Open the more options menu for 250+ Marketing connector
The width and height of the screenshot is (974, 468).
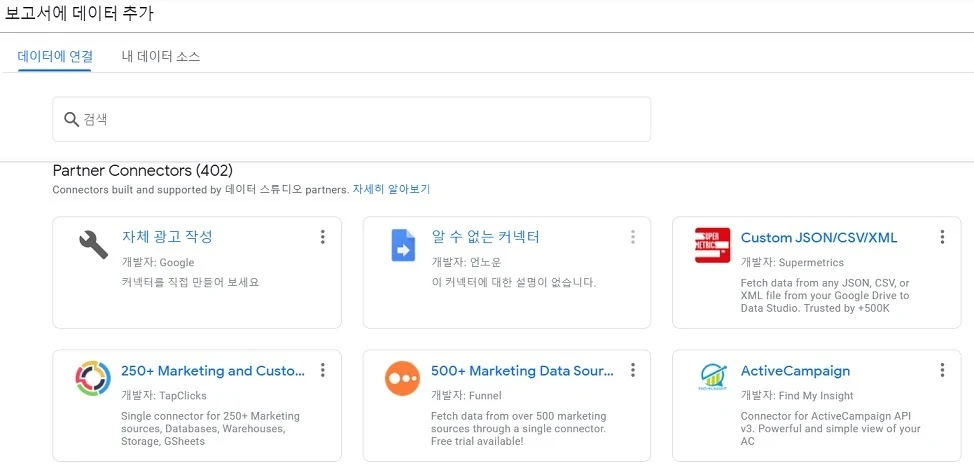322,370
